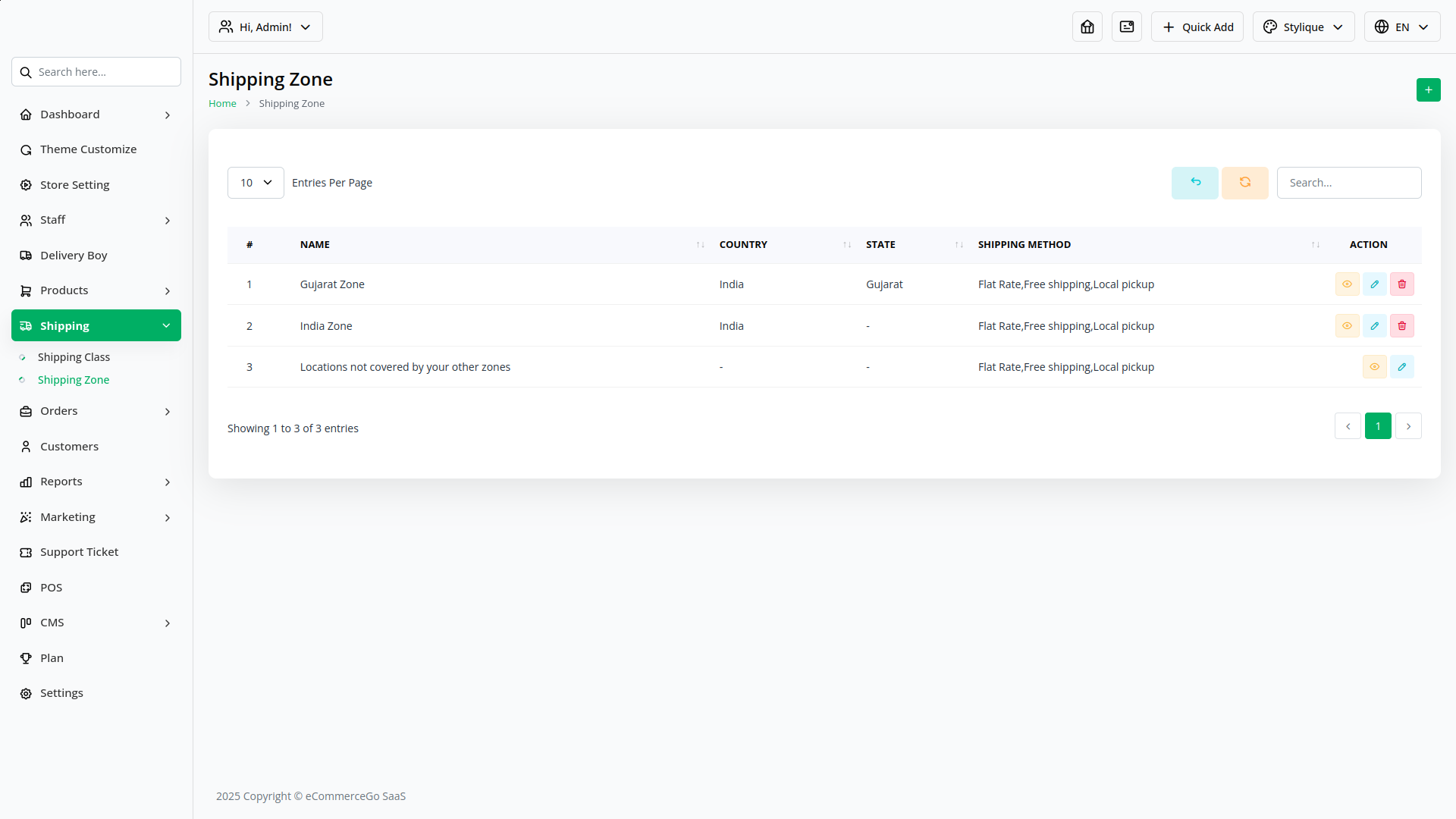Screen dimensions: 1456x819
Task: Click the green add shipping zone plus button
Action: pyautogui.click(x=1428, y=90)
